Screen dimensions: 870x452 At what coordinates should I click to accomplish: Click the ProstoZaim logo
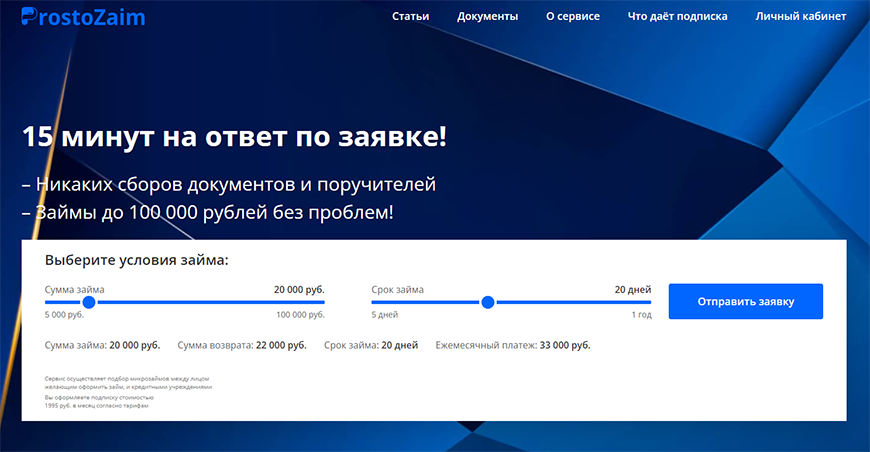(83, 17)
